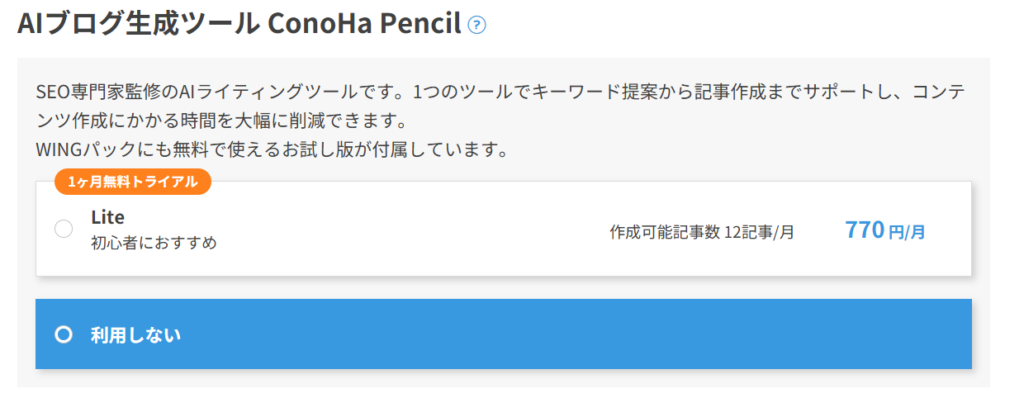Open the ConoHa Pencil help question mark icon
The image size is (1024, 393).
click(477, 25)
